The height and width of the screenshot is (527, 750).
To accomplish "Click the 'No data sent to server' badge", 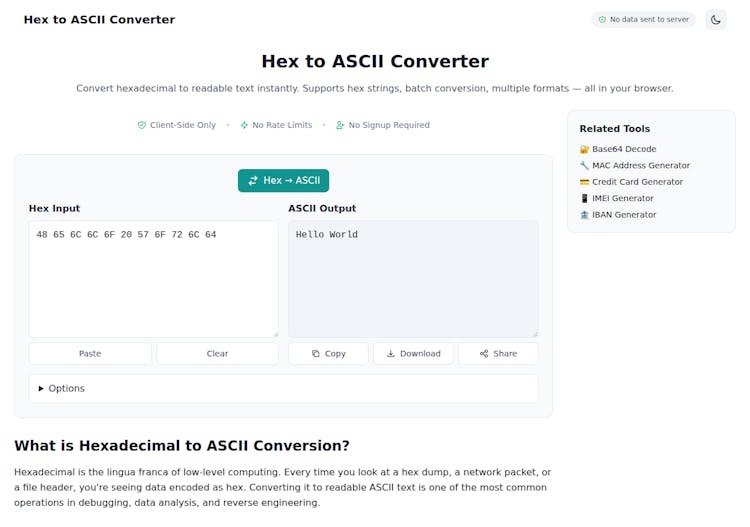I will point(643,19).
